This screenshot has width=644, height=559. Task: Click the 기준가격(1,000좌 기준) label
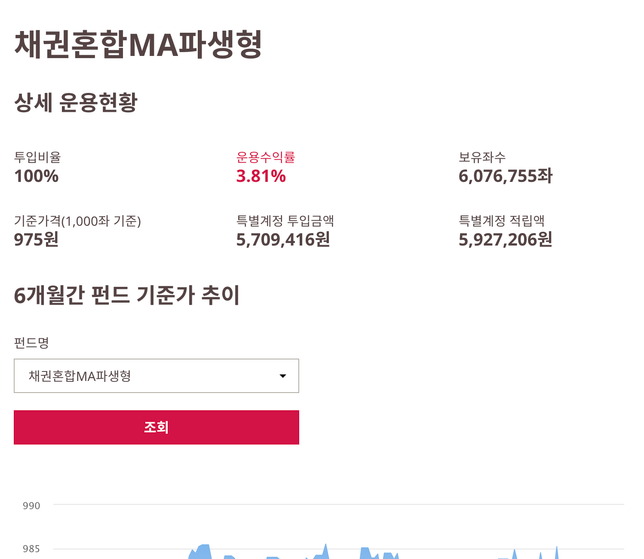point(77,221)
